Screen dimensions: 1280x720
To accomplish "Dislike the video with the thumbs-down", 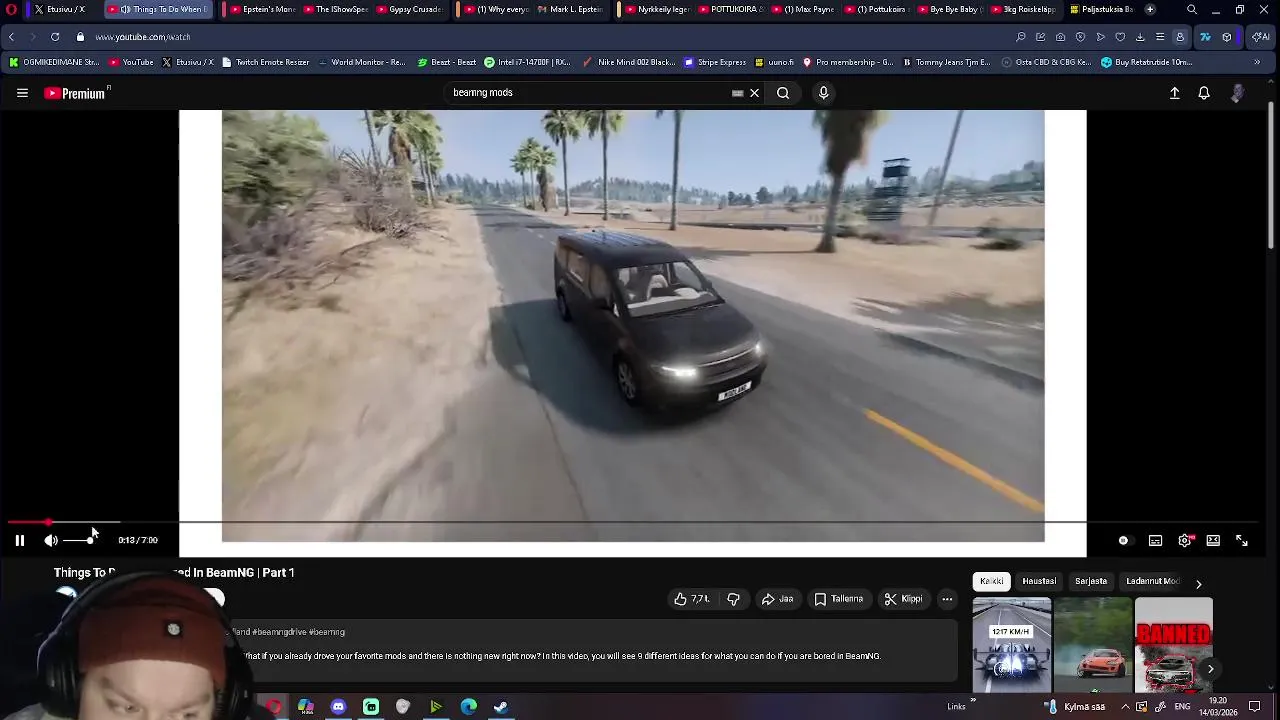I will click(x=733, y=599).
